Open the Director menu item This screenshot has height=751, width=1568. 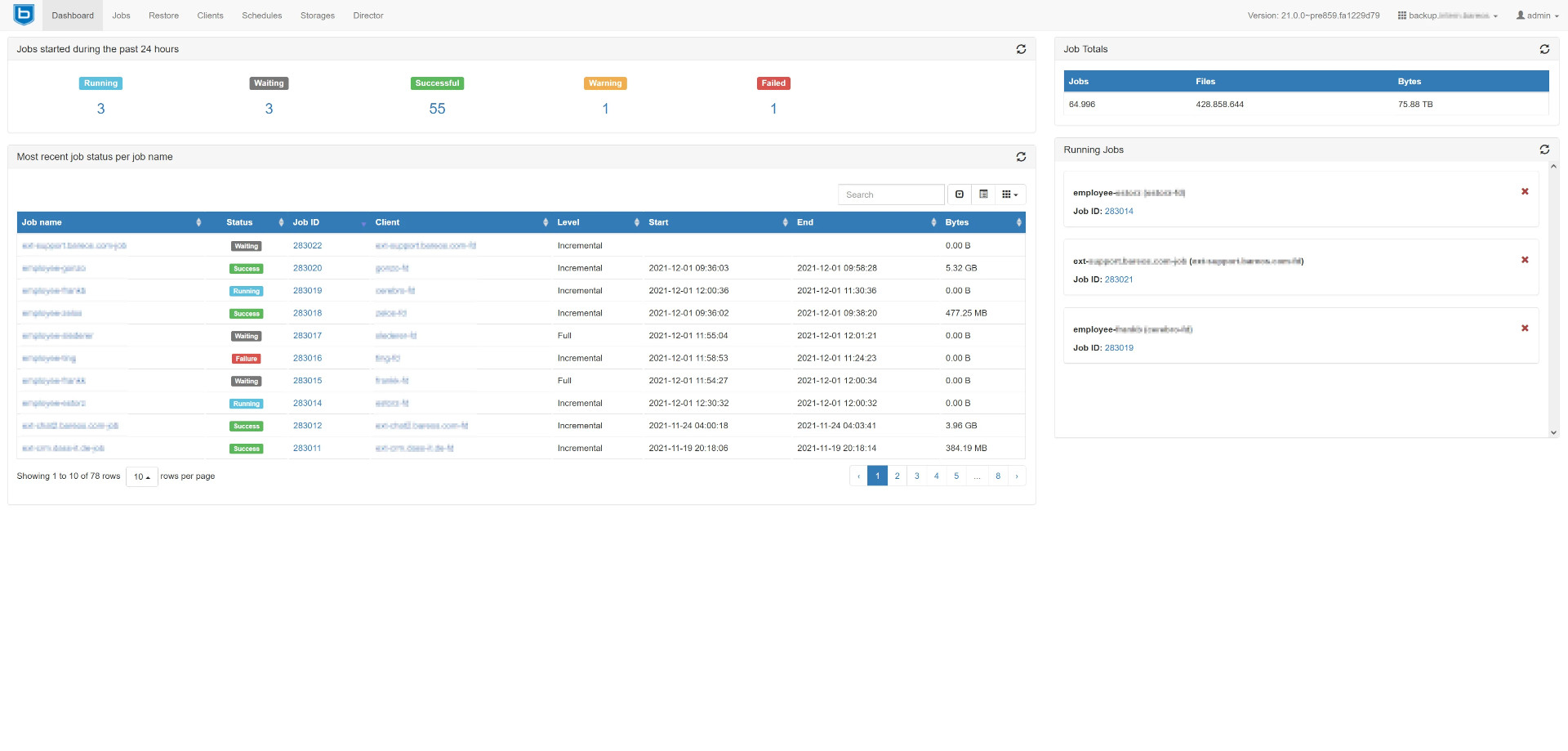368,16
